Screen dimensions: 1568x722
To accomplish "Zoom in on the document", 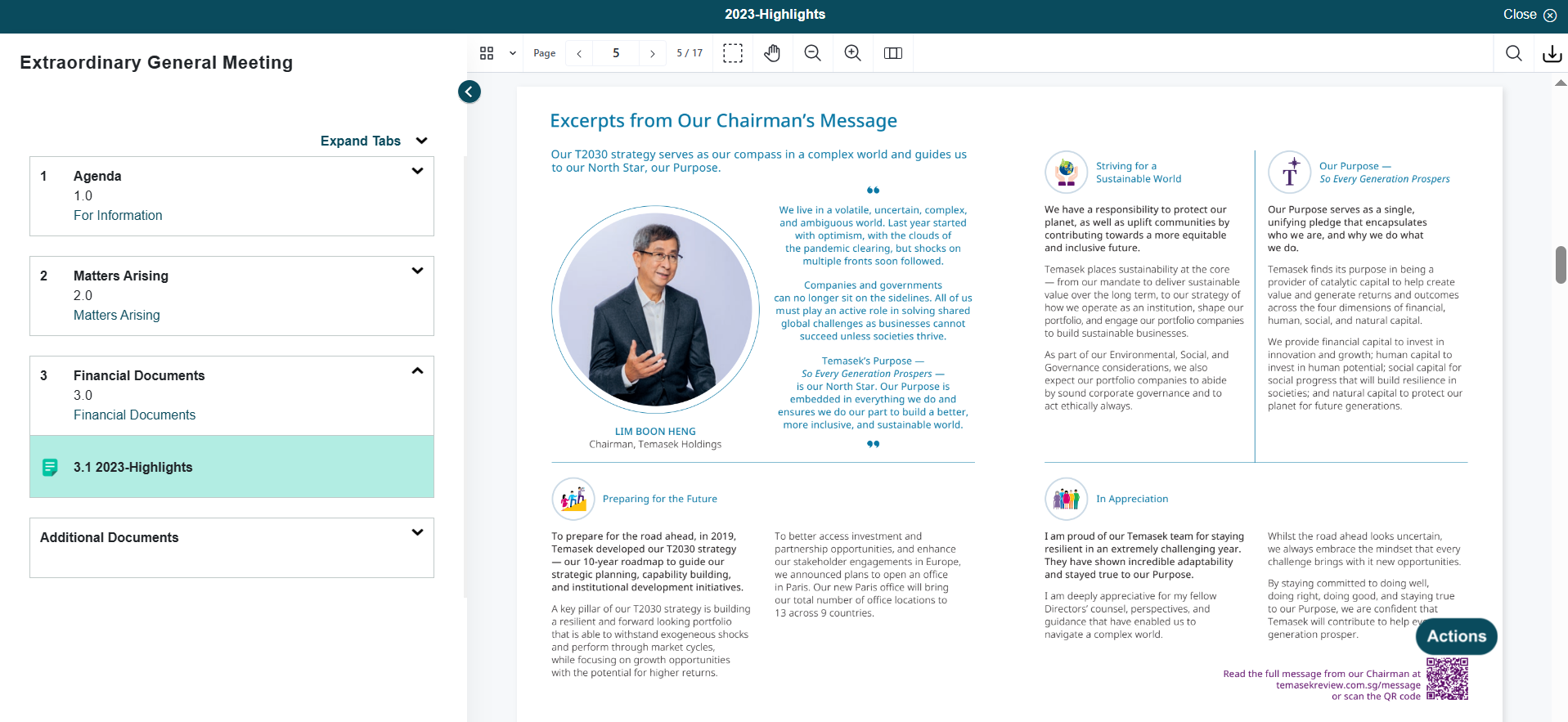I will pyautogui.click(x=852, y=53).
